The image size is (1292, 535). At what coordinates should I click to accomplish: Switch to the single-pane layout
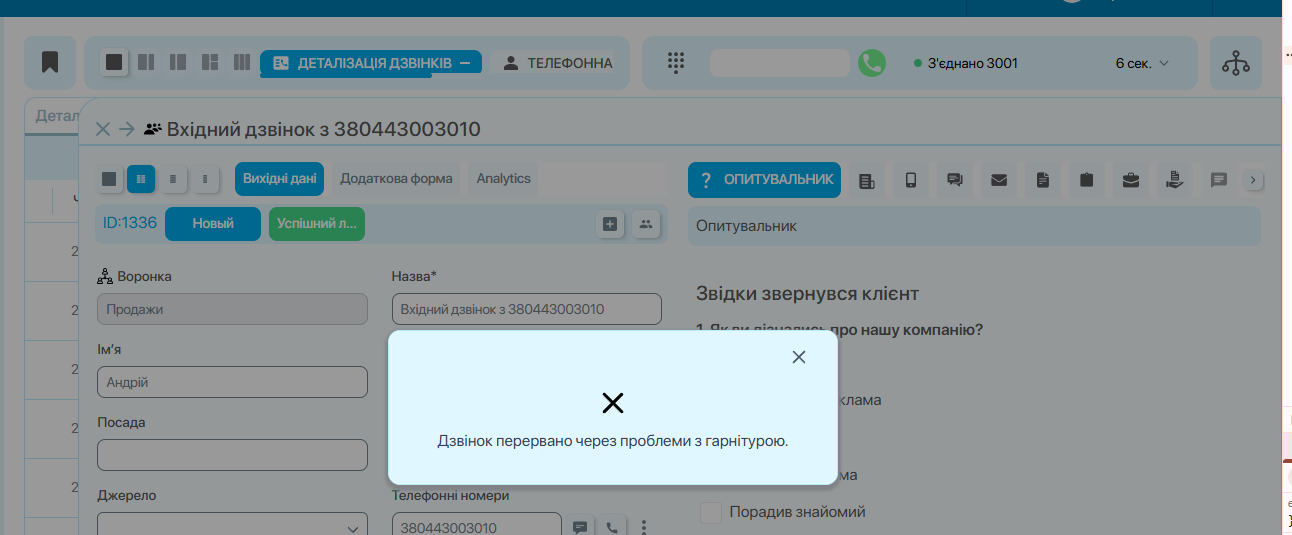click(x=114, y=62)
